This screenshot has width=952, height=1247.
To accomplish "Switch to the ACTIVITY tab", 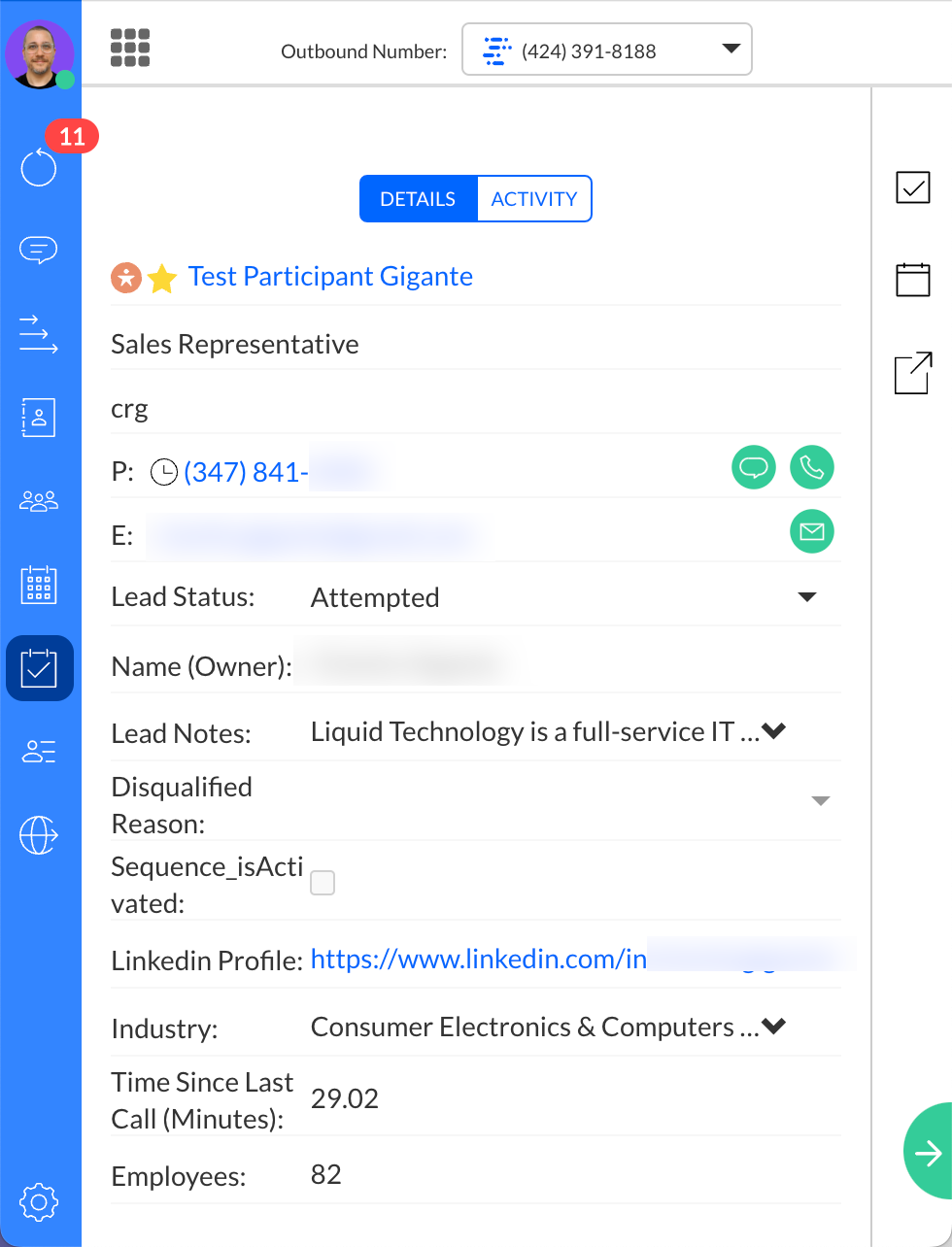I will point(533,199).
